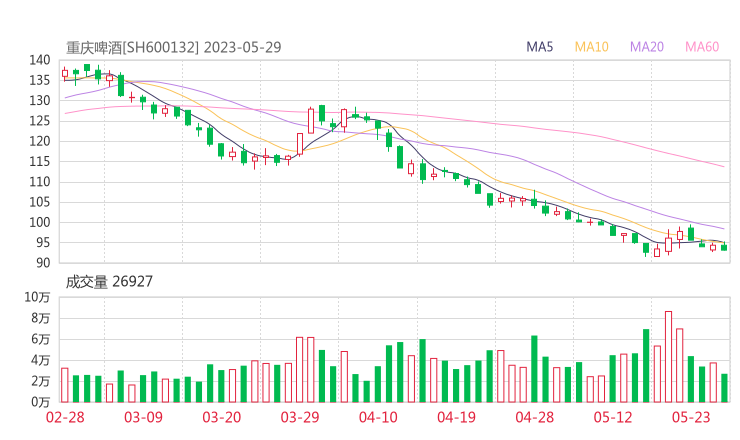This screenshot has width=740, height=440.
Task: Click the 03-20 date axis label
Action: (222, 417)
